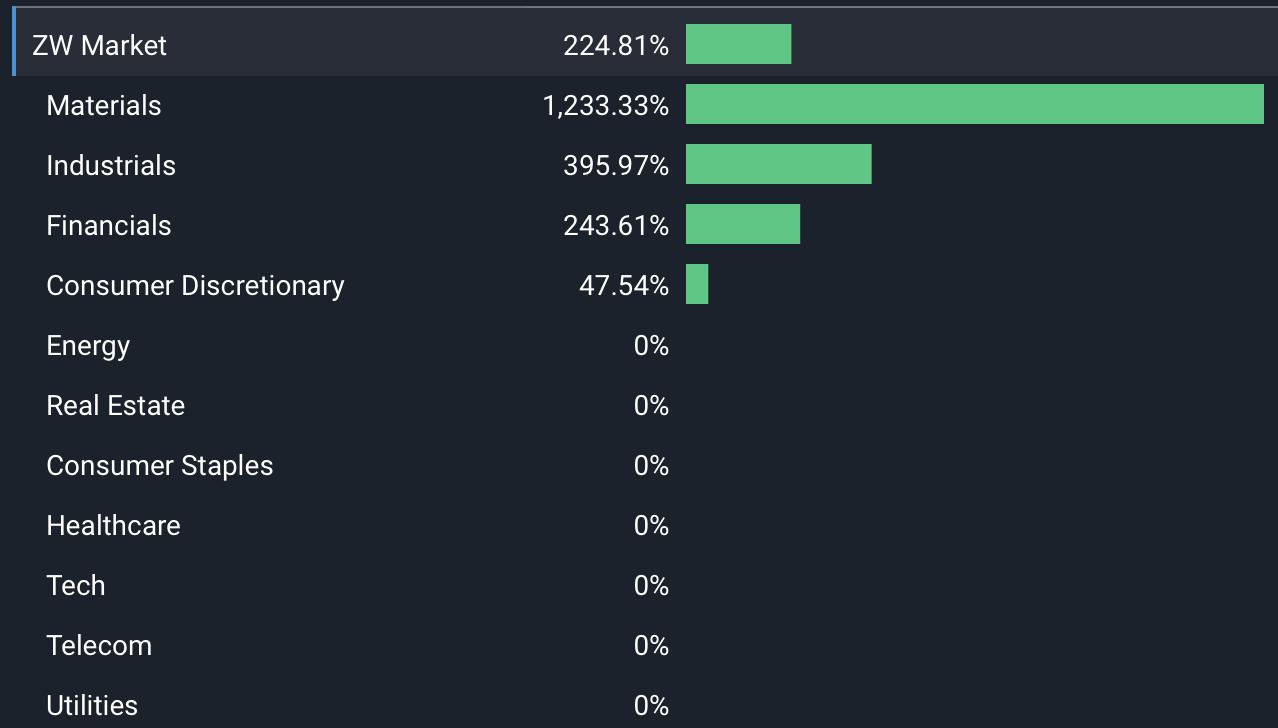The width and height of the screenshot is (1278, 728).
Task: Select the 395.97% percentage value
Action: (615, 165)
